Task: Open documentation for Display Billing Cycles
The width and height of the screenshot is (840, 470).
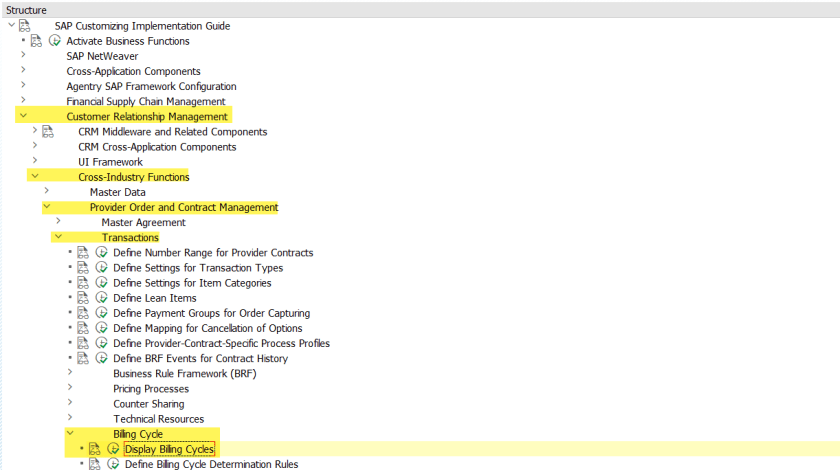Action: pyautogui.click(x=95, y=449)
